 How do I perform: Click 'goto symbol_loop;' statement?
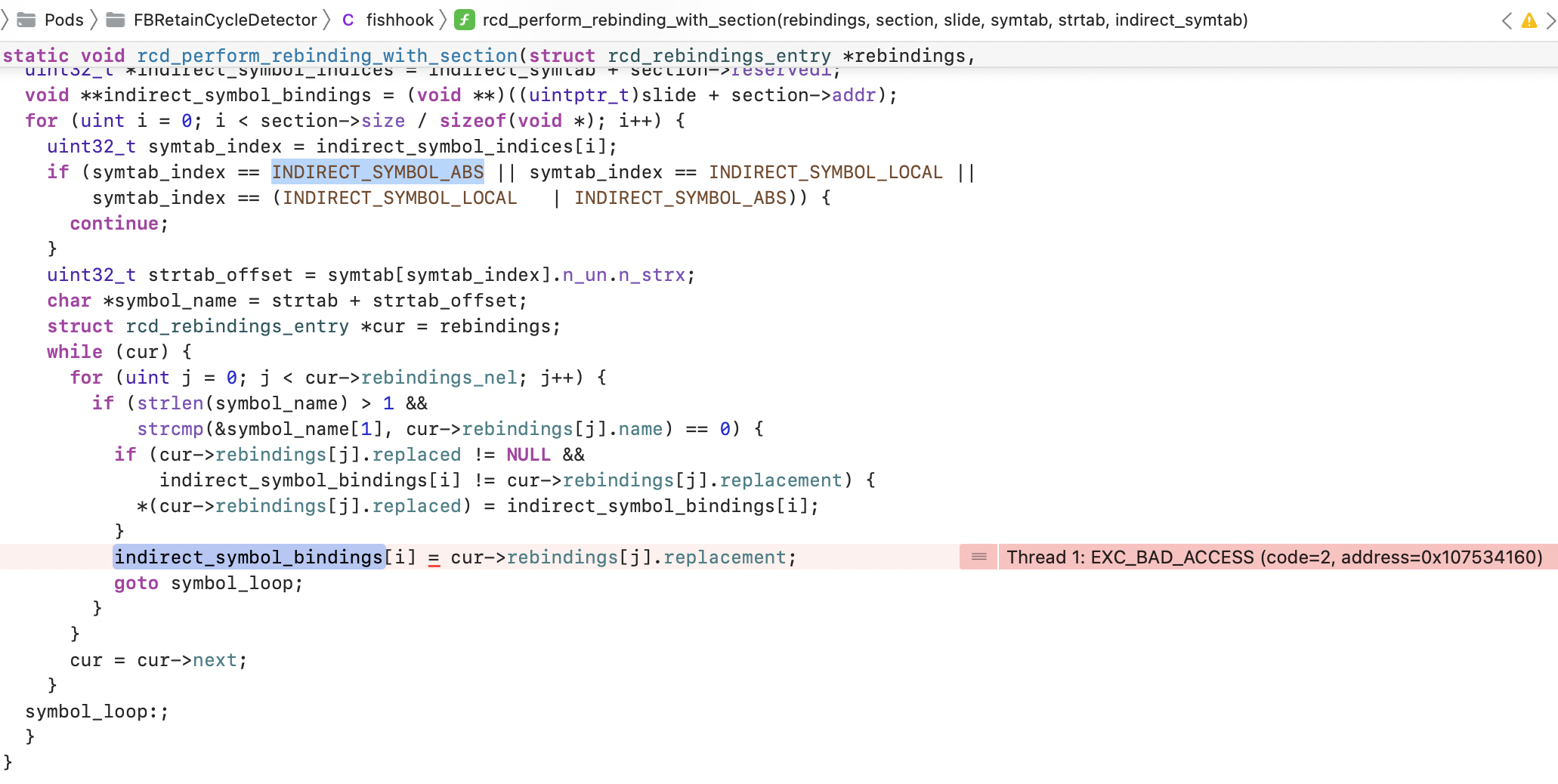(209, 583)
